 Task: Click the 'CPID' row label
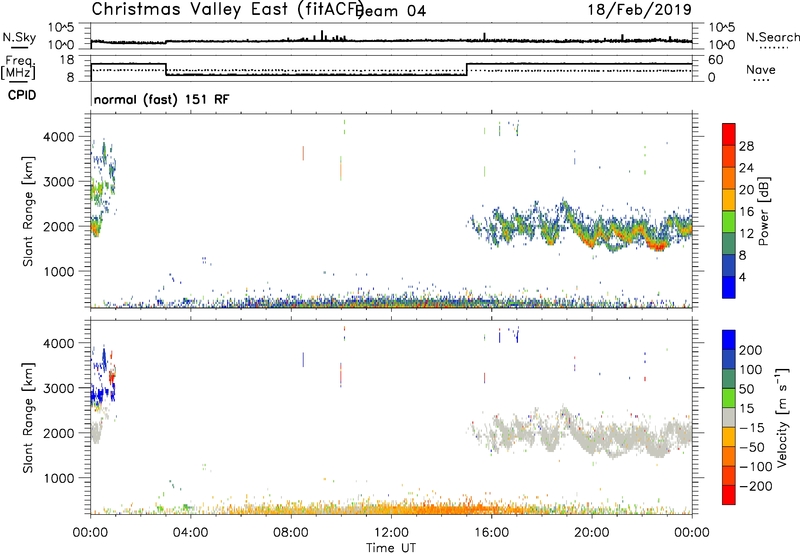point(22,95)
